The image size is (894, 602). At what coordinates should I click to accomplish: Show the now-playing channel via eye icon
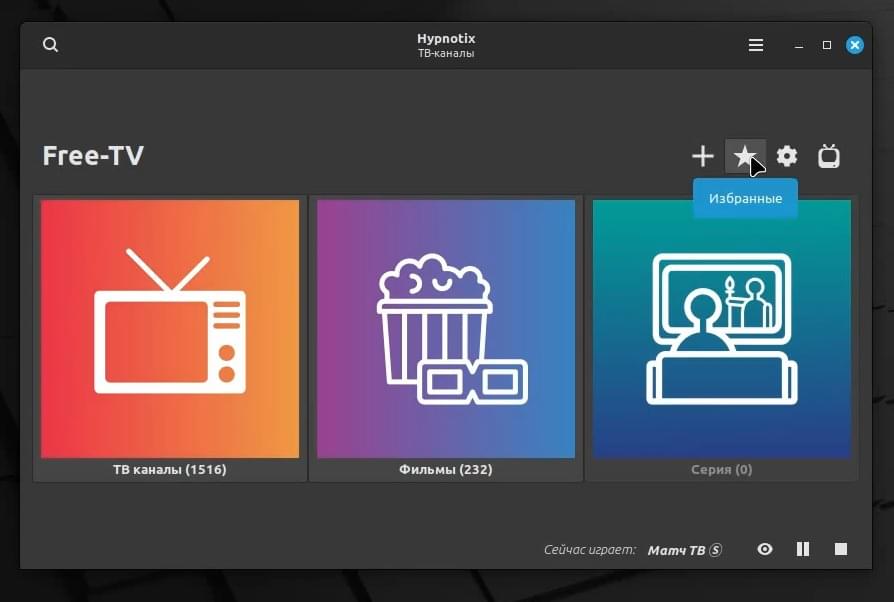765,548
